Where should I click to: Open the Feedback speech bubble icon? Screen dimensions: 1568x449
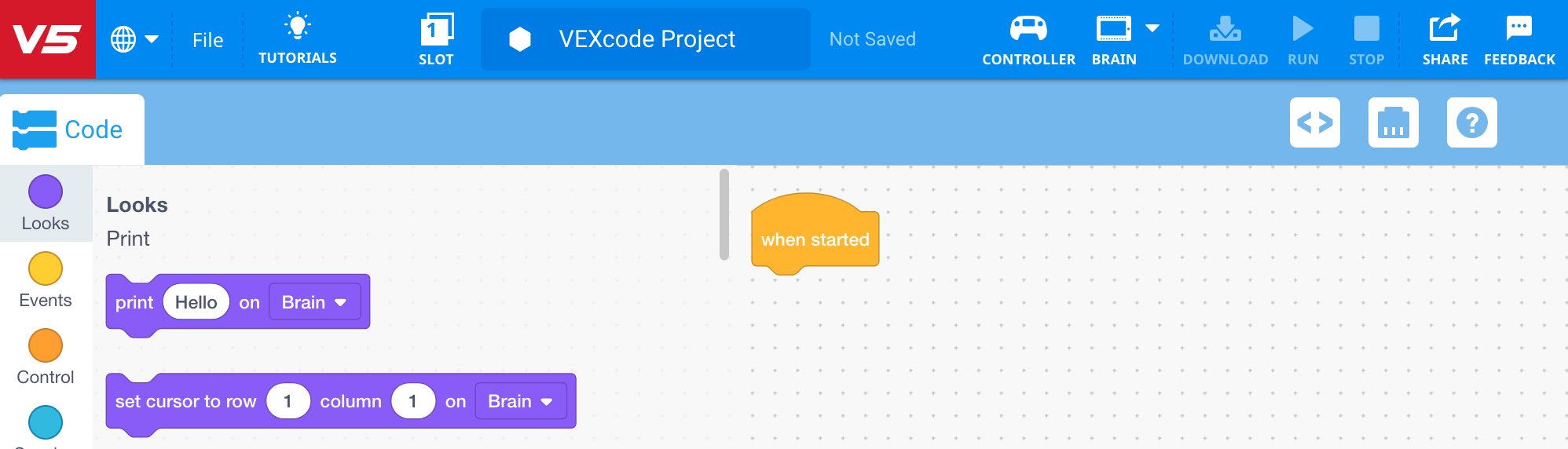click(1519, 29)
